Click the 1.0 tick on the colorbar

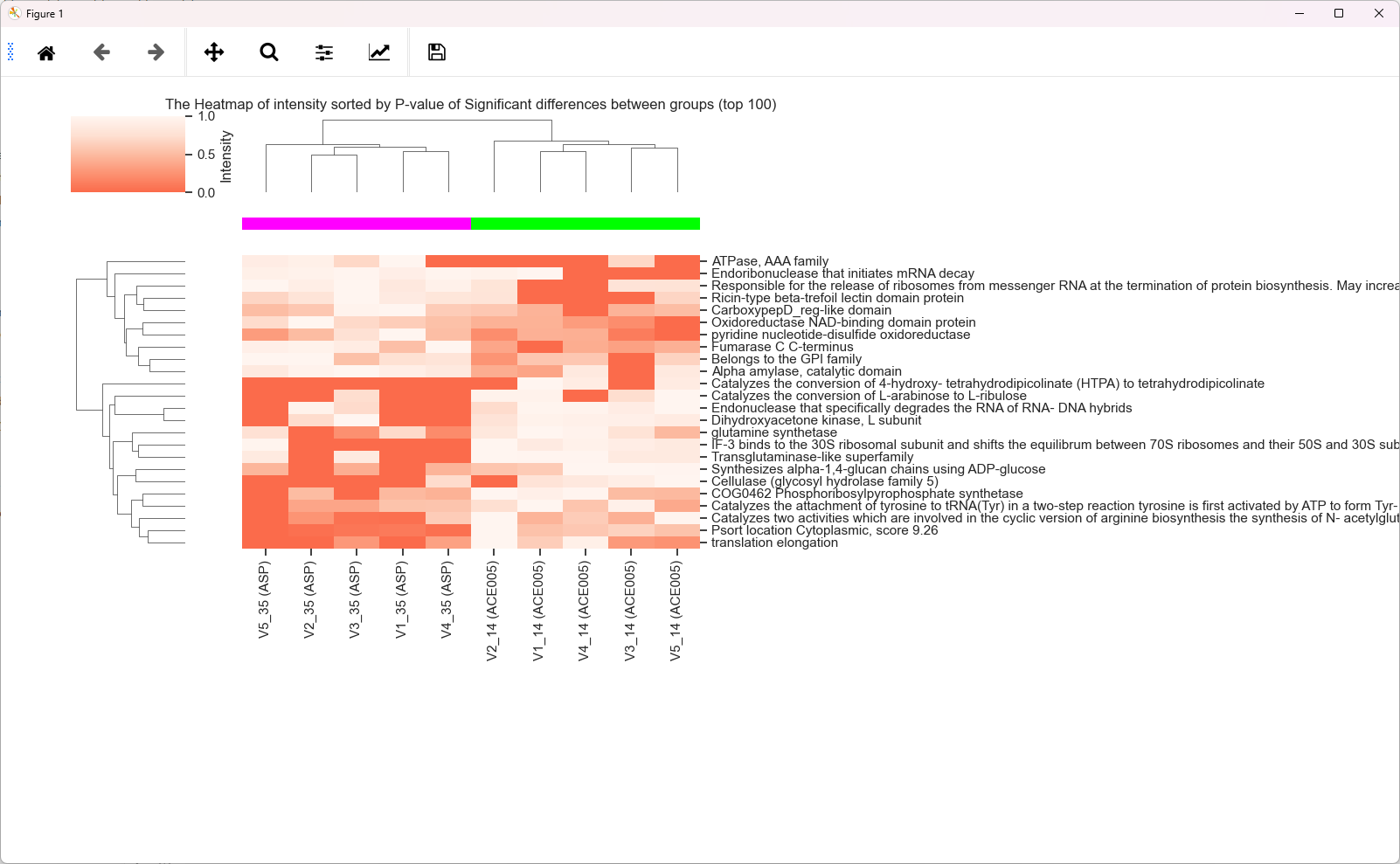(x=206, y=116)
